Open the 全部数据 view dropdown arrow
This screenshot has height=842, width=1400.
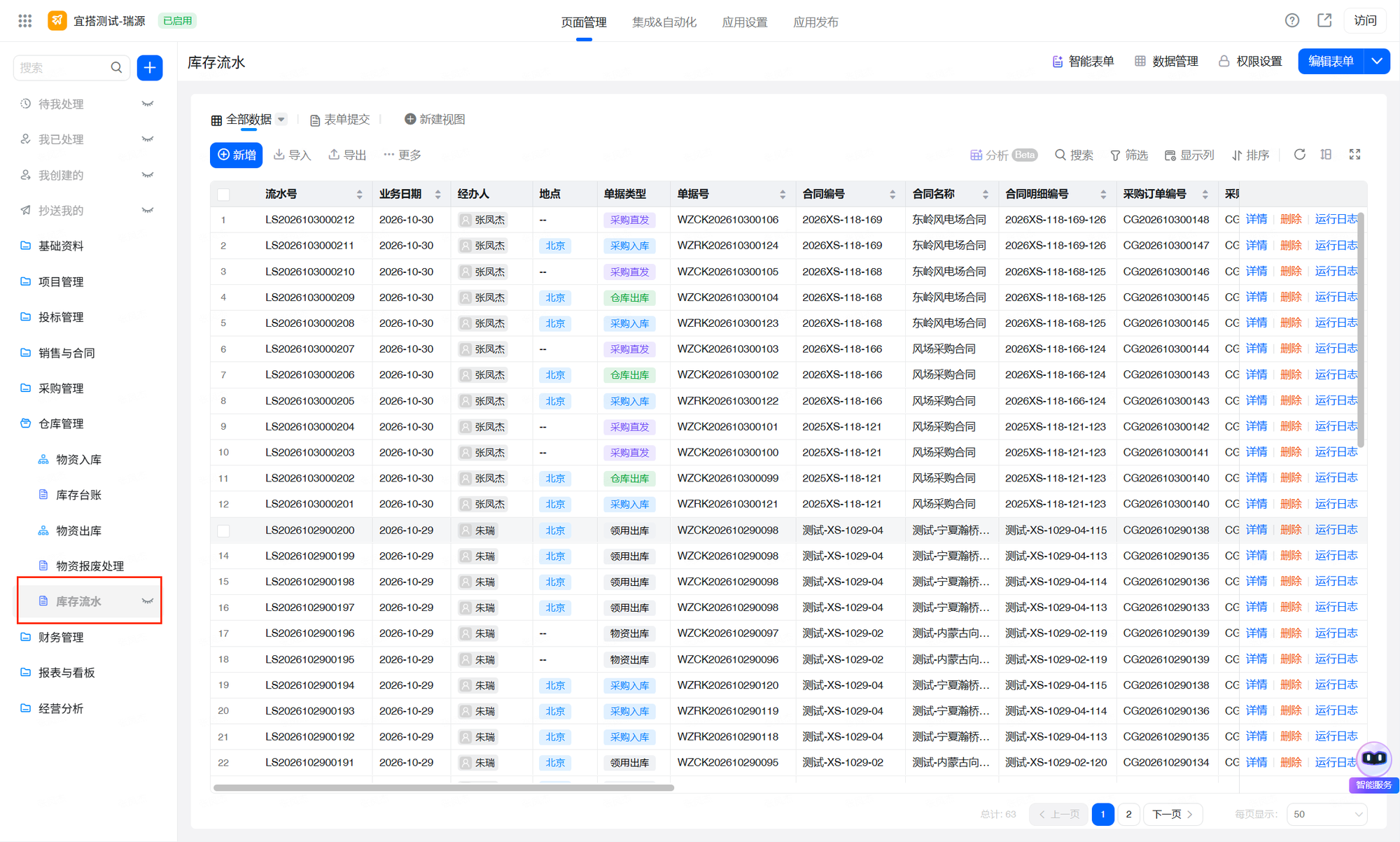281,120
